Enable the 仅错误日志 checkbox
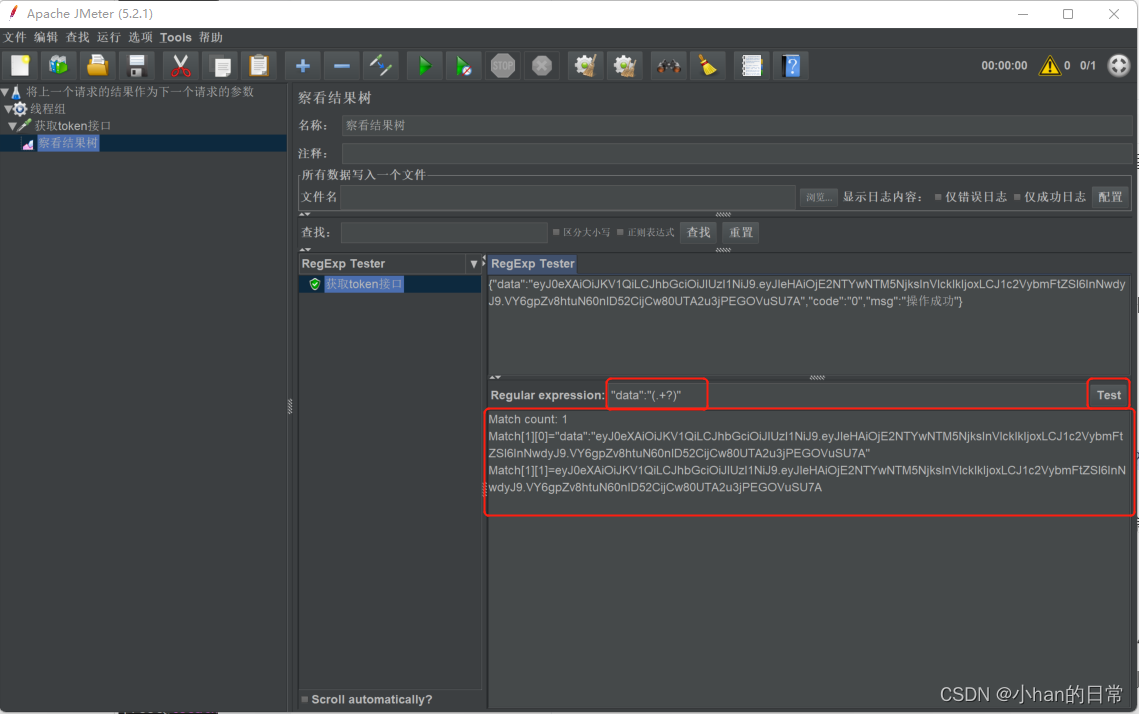The image size is (1139, 714). [x=938, y=197]
